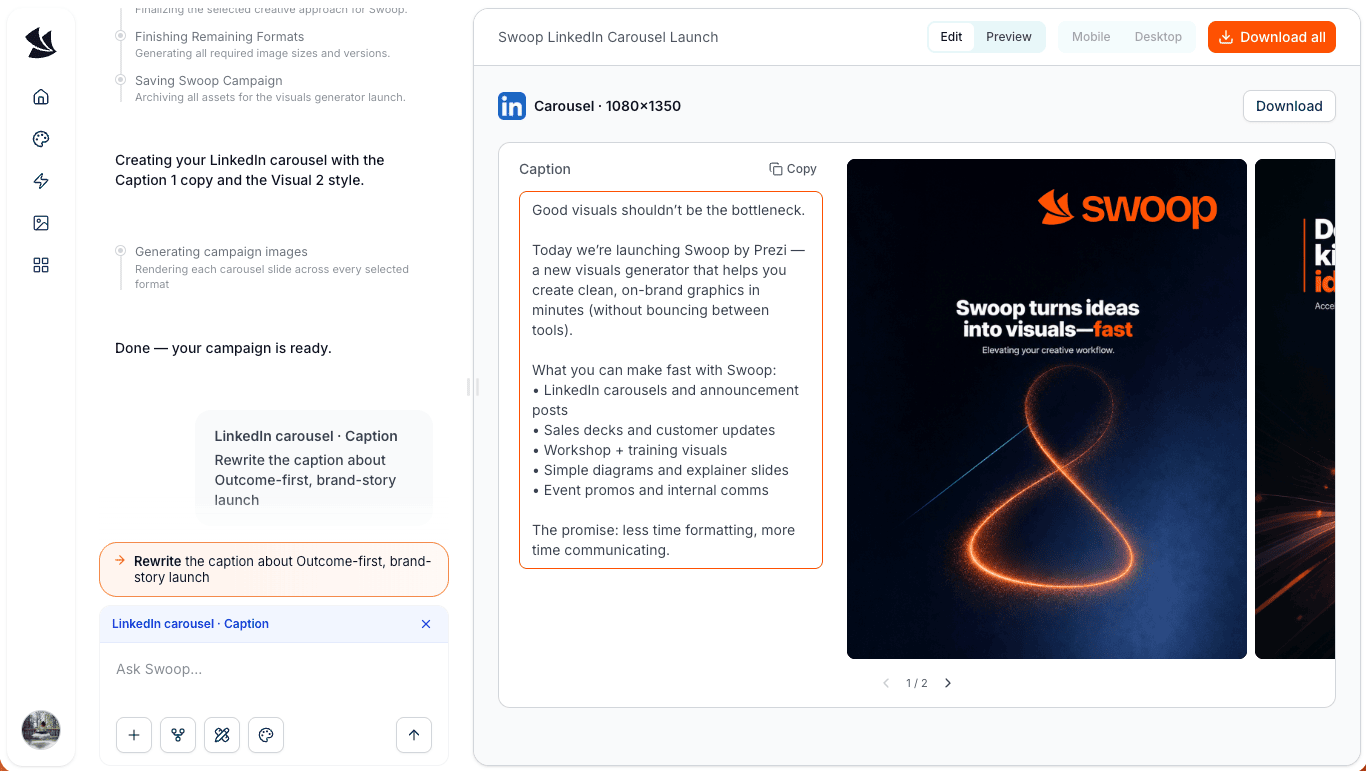Go to previous carousel slide arrow
The width and height of the screenshot is (1366, 771).
886,683
